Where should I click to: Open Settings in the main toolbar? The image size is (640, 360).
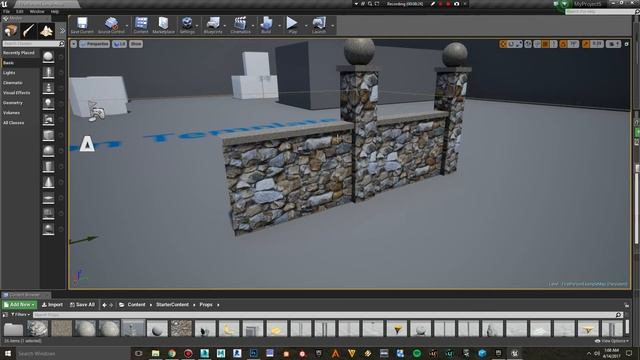point(187,25)
